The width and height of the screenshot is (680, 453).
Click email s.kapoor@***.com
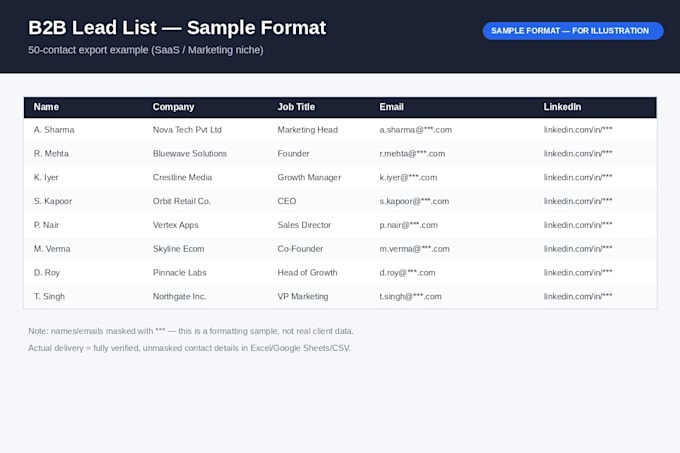415,202
